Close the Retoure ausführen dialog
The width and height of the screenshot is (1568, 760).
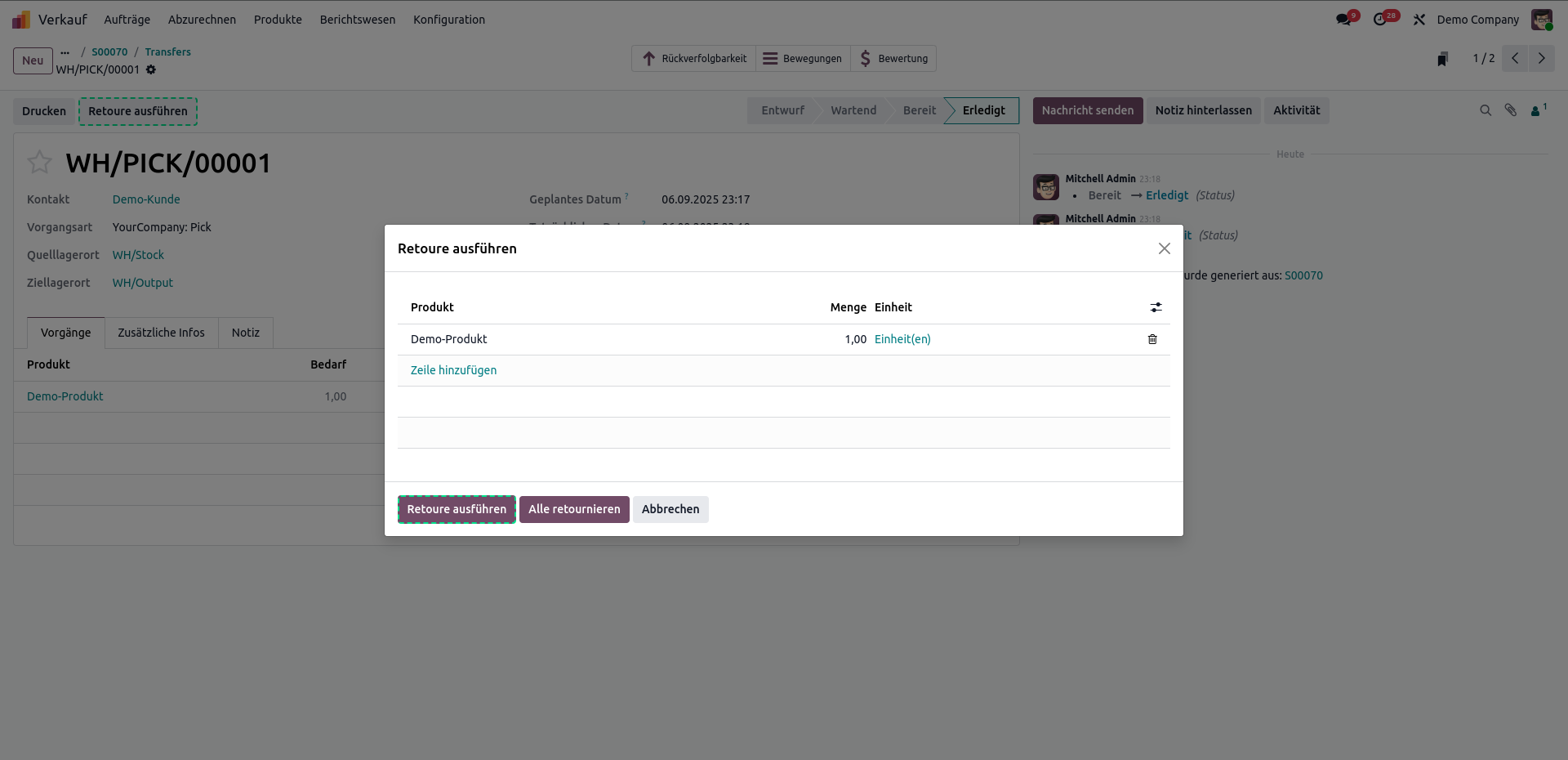pyautogui.click(x=1164, y=248)
